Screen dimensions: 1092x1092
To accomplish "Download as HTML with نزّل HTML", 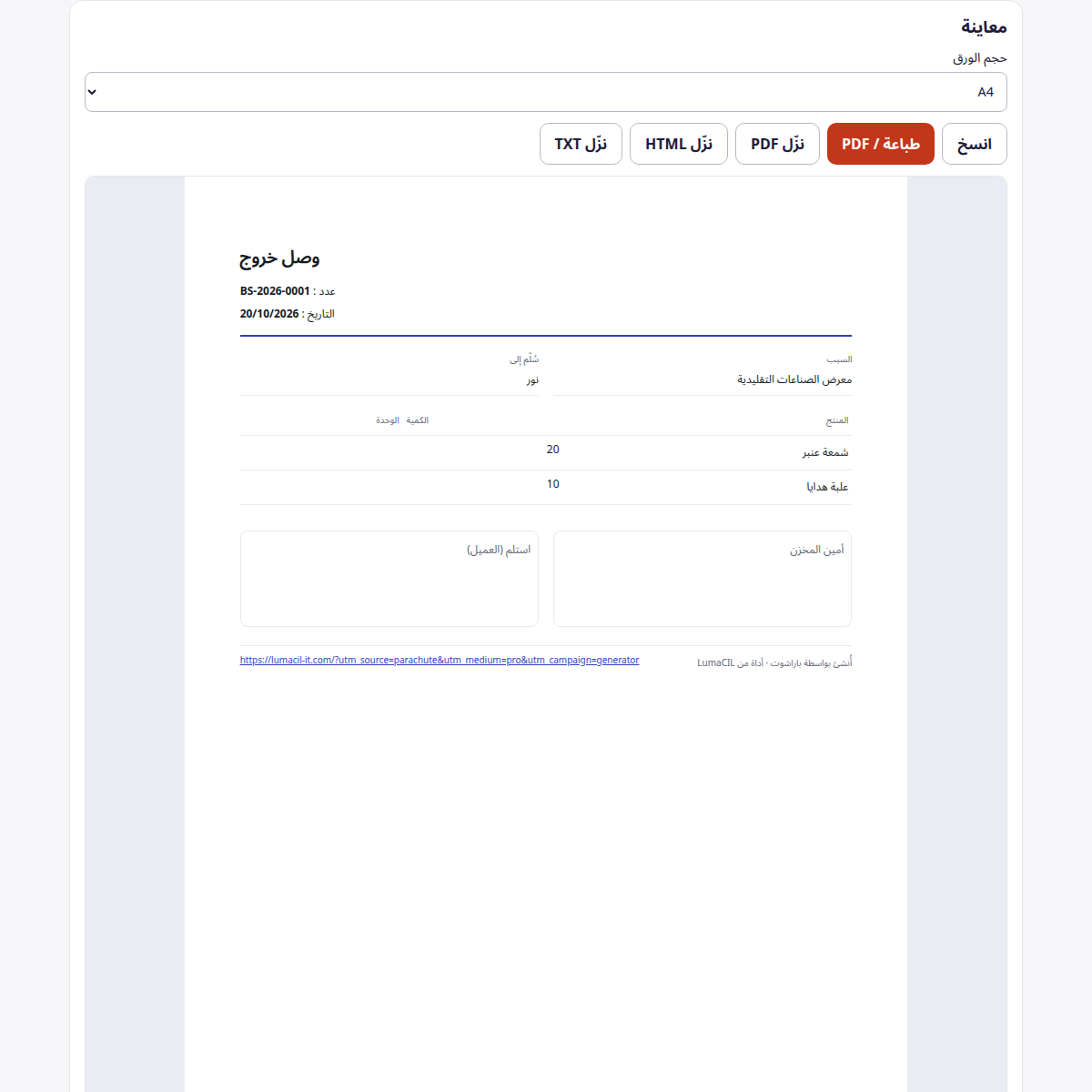I will [679, 144].
